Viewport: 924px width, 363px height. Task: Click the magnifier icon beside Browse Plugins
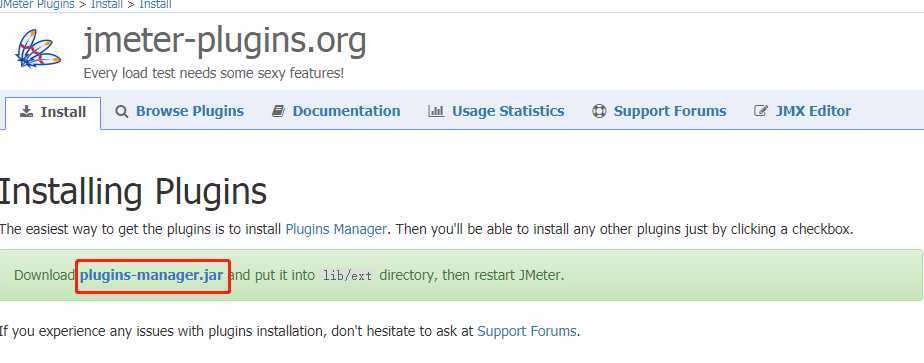tap(121, 111)
